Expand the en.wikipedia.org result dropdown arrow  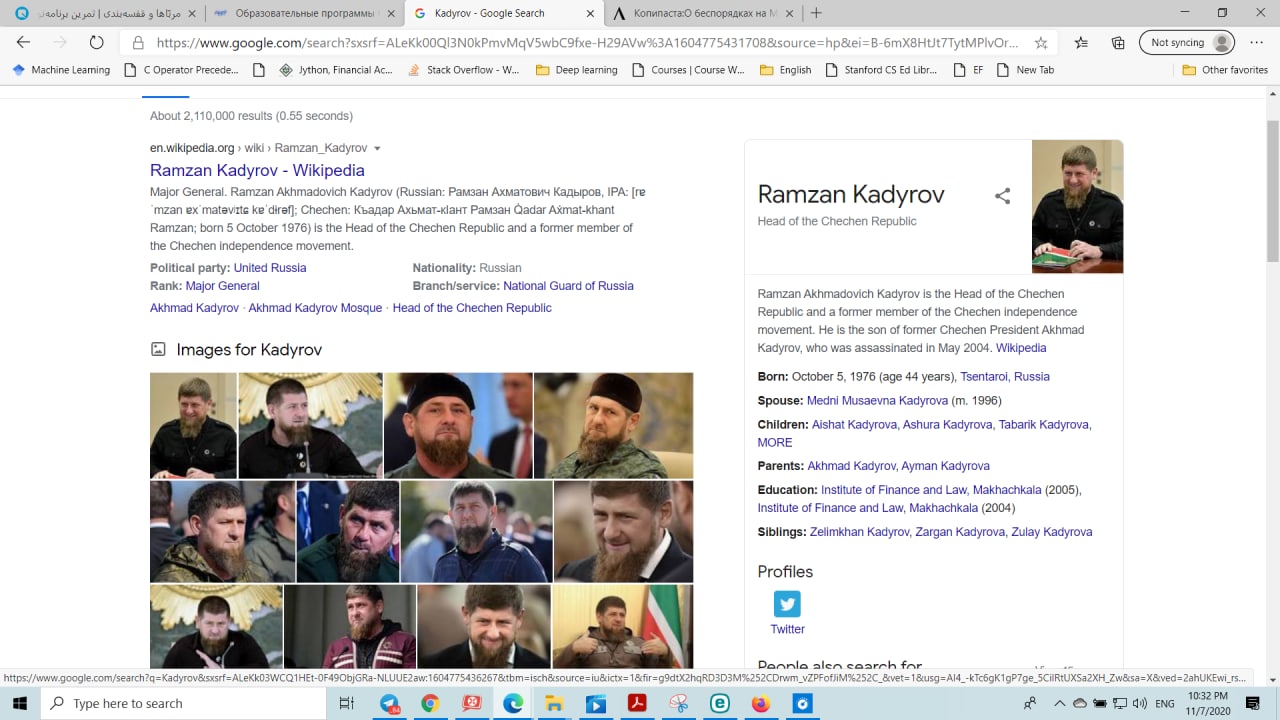(x=377, y=148)
